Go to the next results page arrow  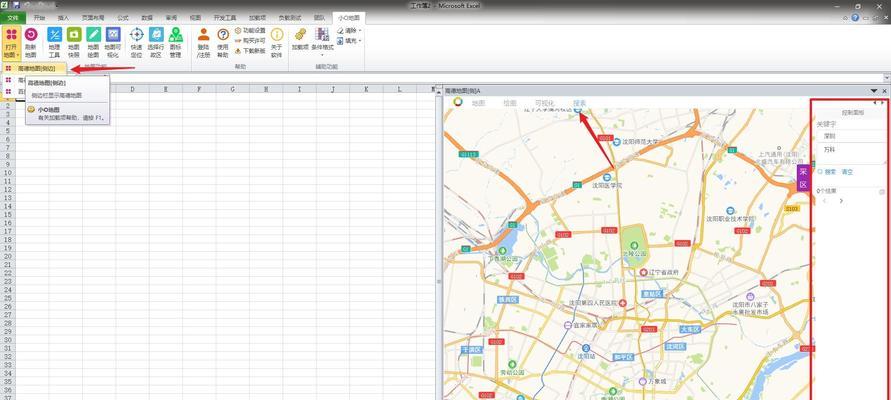point(841,201)
